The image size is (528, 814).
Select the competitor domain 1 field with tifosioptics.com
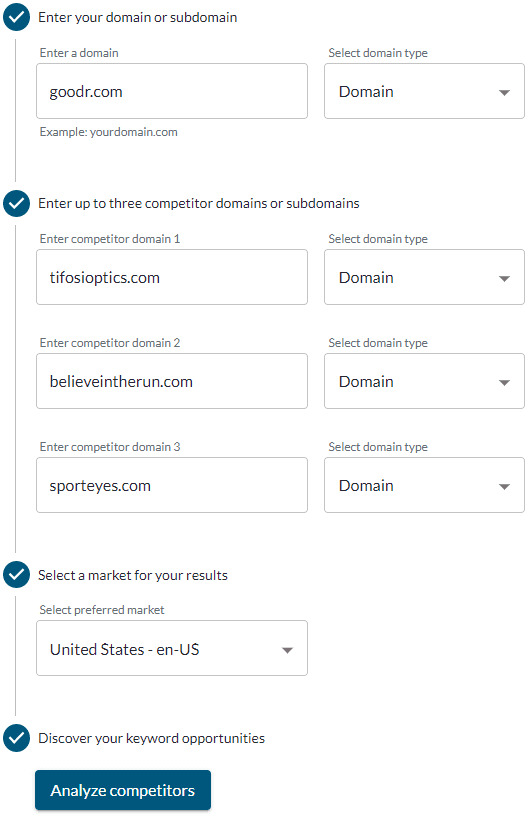pyautogui.click(x=172, y=277)
